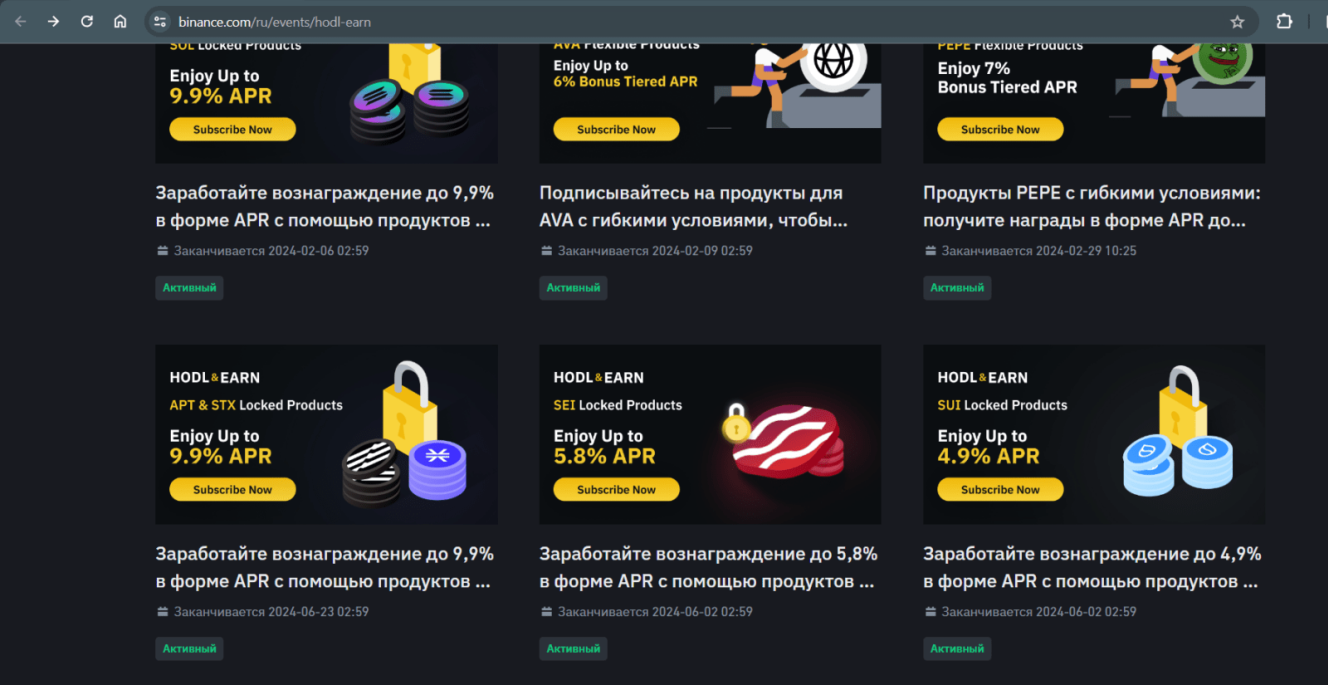Subscribe Now on SUI Locked Products banner
The image size is (1328, 685).
(x=1000, y=490)
